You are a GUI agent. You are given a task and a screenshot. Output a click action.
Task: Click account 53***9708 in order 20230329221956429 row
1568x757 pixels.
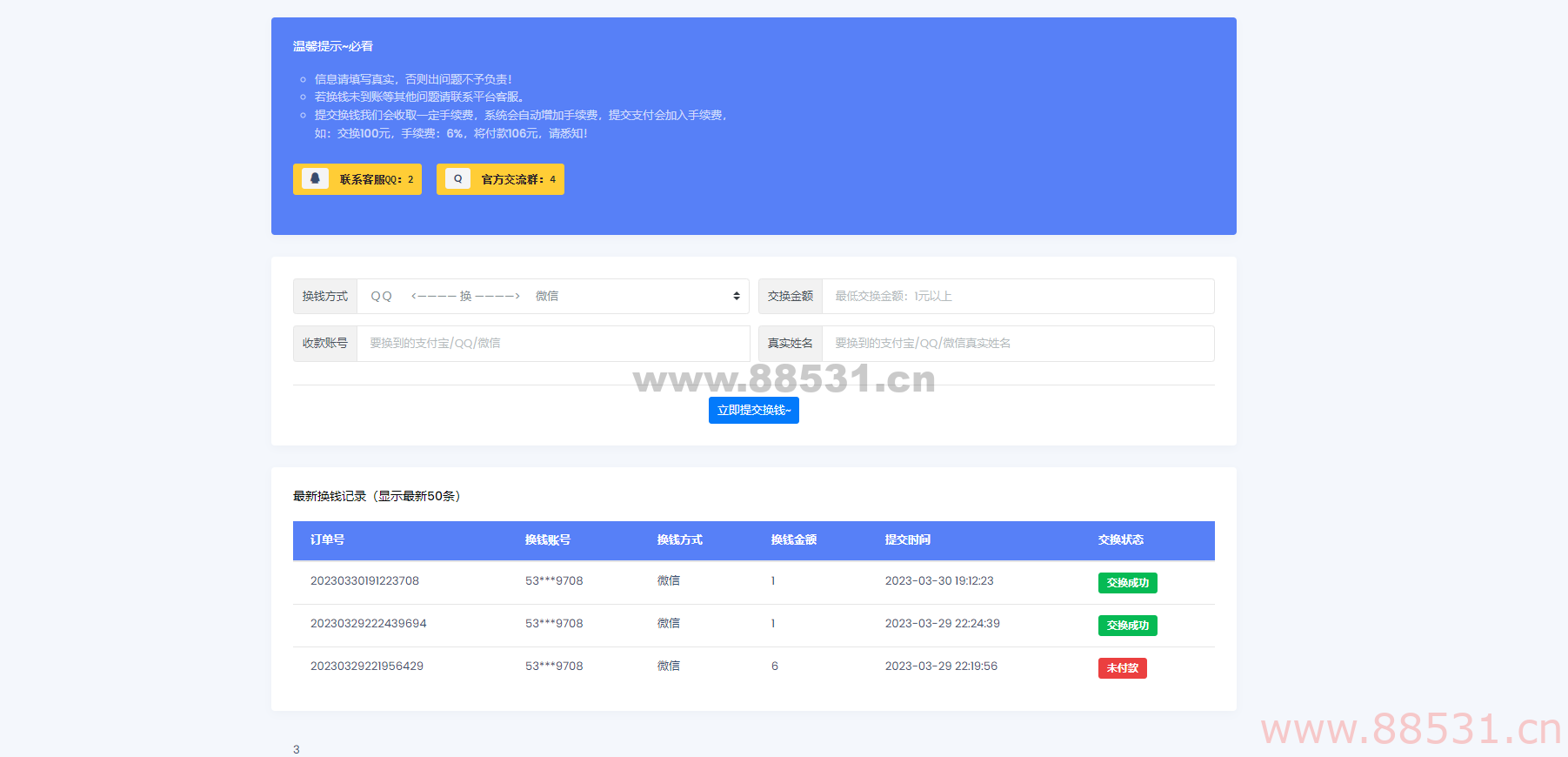pyautogui.click(x=554, y=666)
